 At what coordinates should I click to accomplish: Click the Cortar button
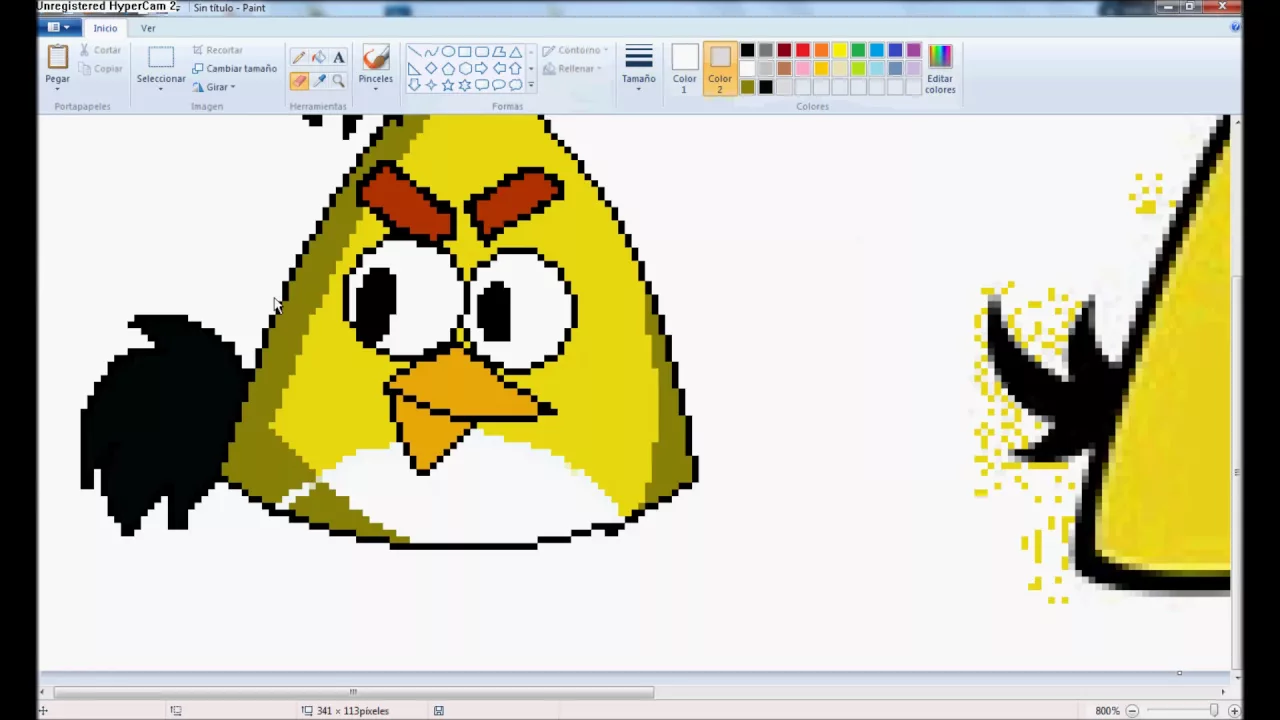[100, 50]
